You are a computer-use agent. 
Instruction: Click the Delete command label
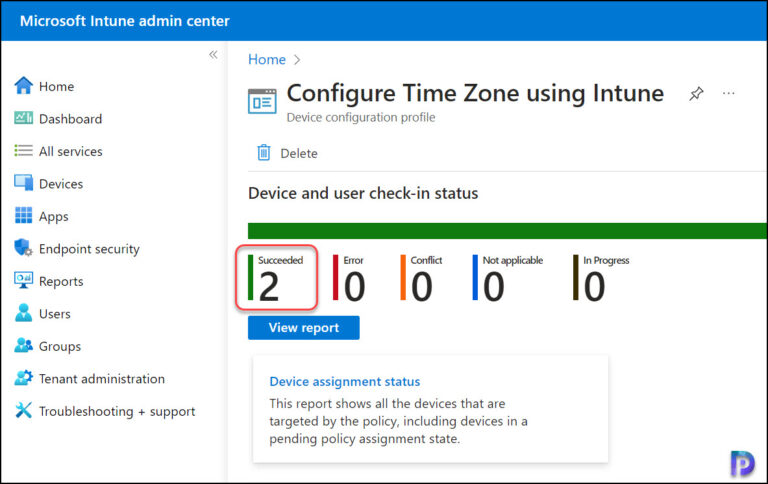[x=299, y=153]
